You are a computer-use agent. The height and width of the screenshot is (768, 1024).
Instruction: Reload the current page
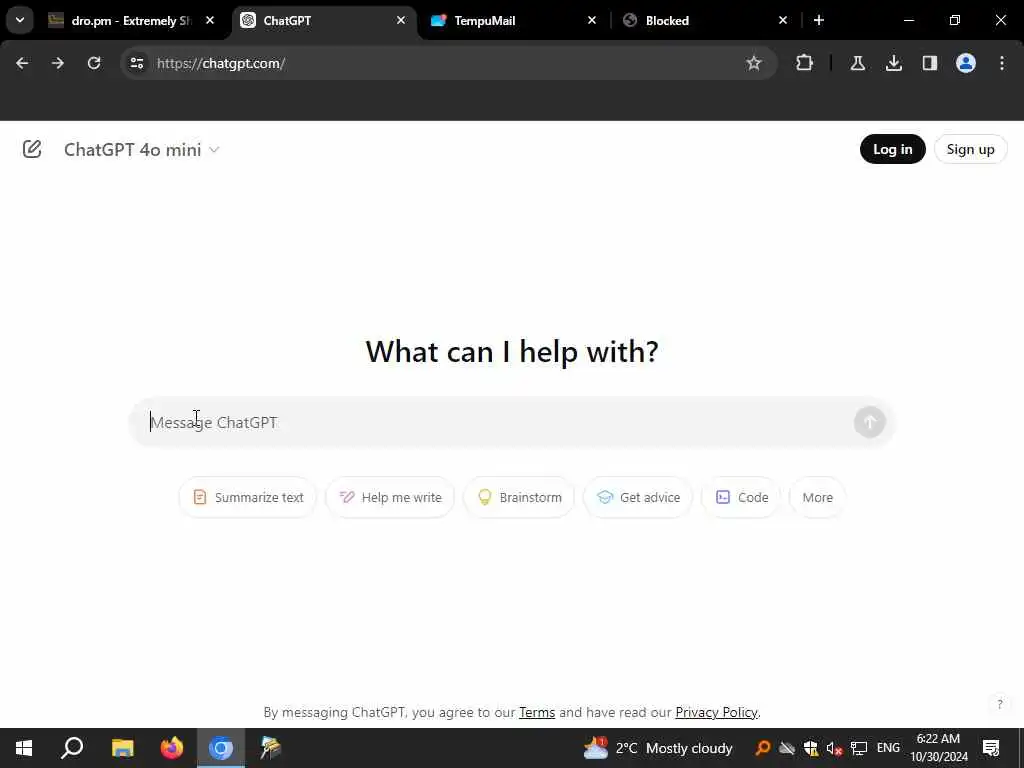(94, 63)
